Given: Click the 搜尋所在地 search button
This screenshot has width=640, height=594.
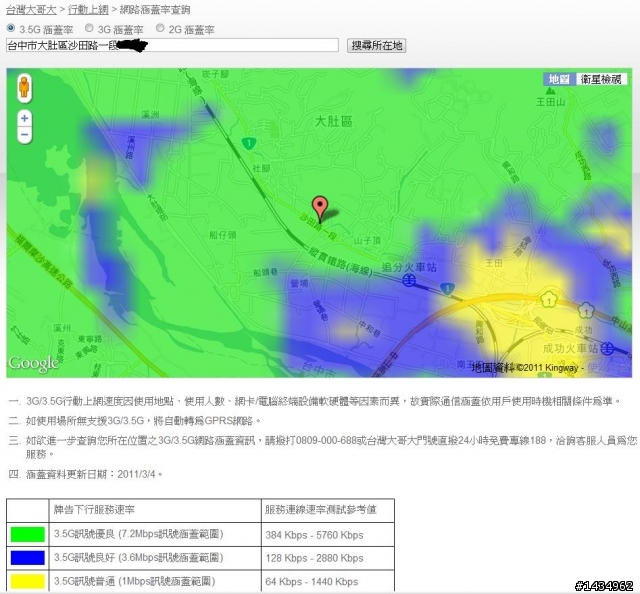Looking at the screenshot, I should coord(376,45).
